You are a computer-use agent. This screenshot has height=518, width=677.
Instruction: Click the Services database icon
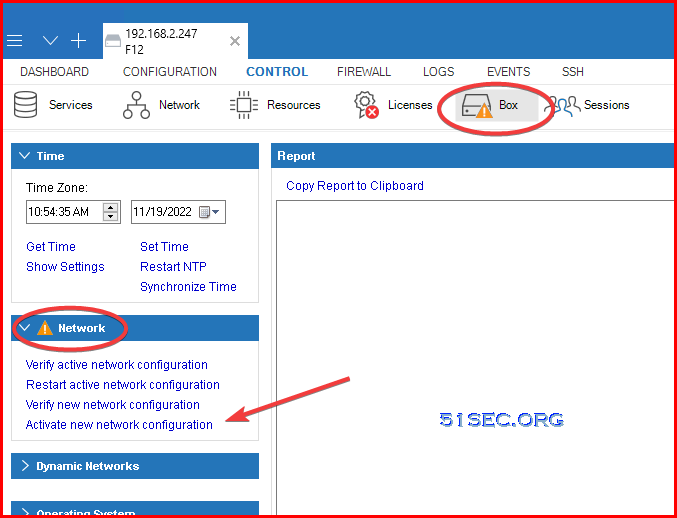tap(25, 104)
